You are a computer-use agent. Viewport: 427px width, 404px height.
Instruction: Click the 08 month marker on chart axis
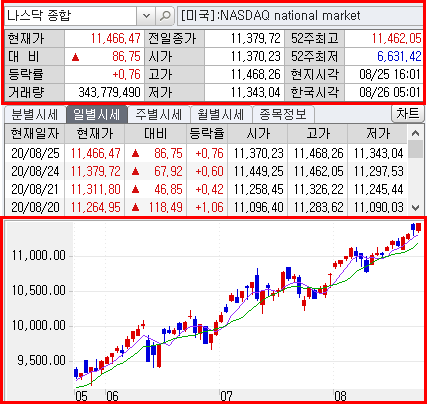341,396
